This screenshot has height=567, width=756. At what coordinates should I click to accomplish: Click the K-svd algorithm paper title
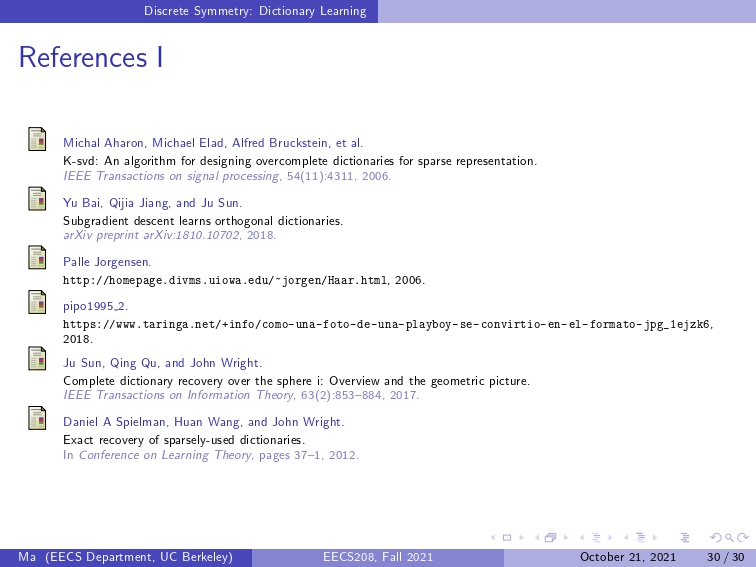(300, 161)
